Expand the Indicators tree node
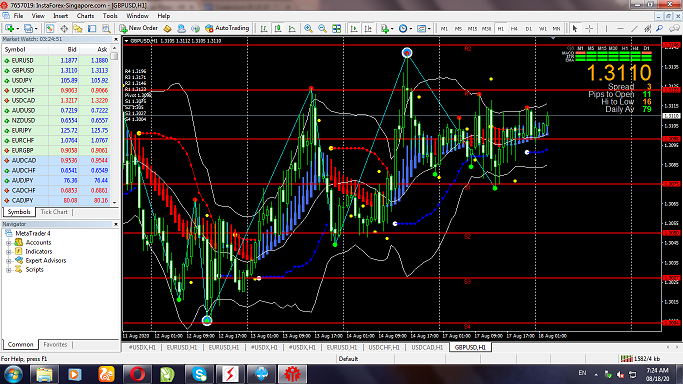683x384 pixels. click(8, 252)
